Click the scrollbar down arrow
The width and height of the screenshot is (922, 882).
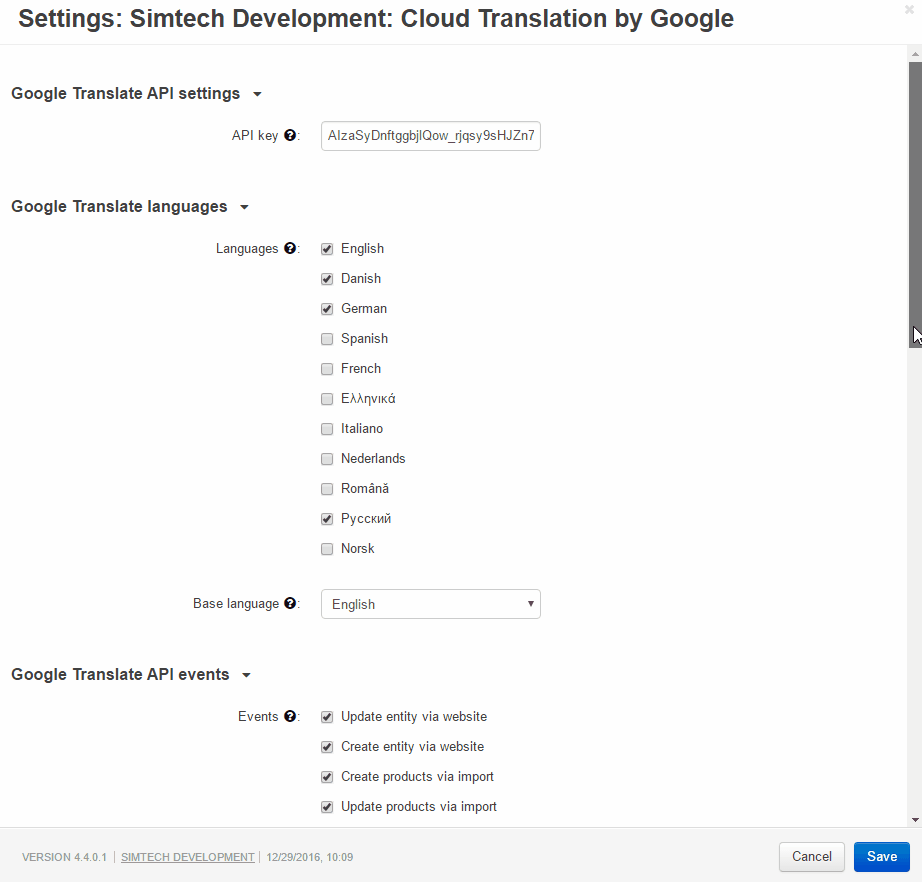915,820
